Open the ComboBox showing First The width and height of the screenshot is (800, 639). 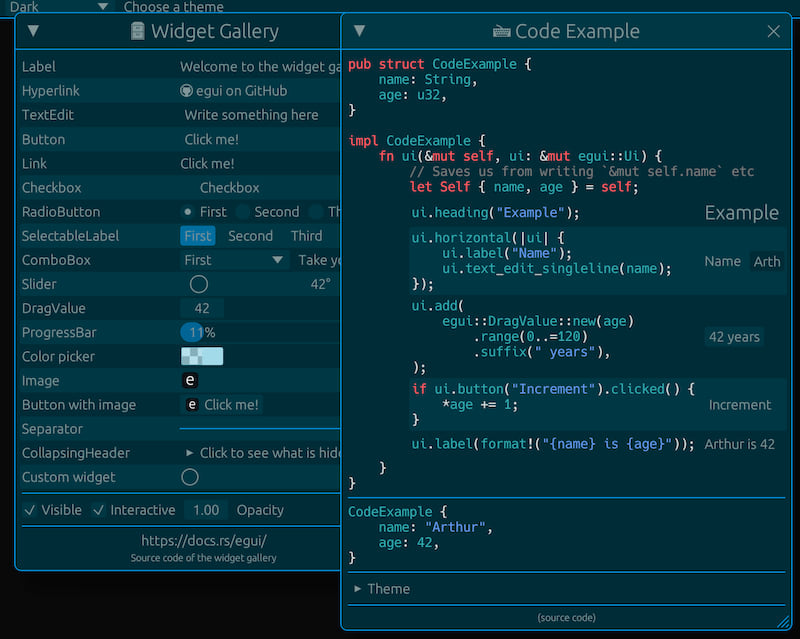tap(234, 260)
